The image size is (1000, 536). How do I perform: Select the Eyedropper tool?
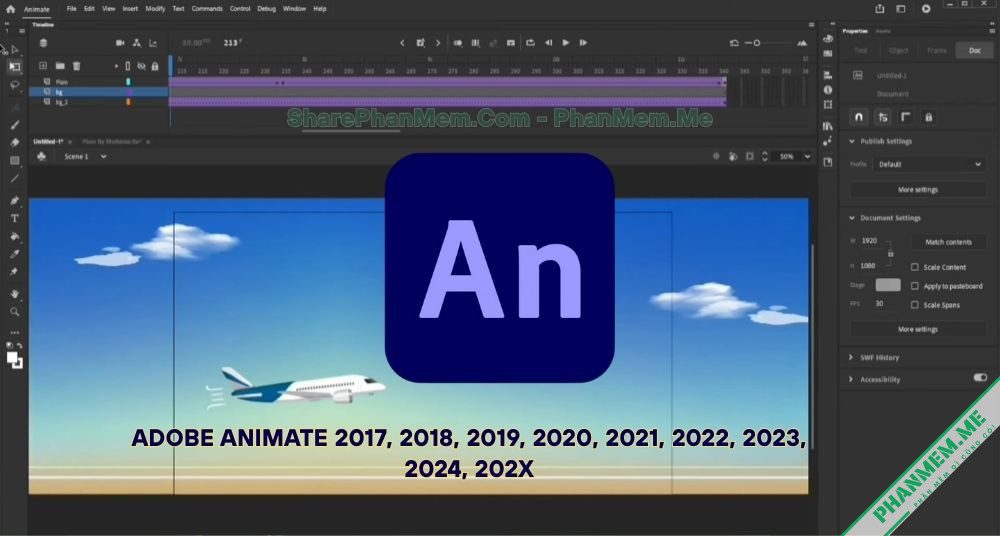coord(15,254)
